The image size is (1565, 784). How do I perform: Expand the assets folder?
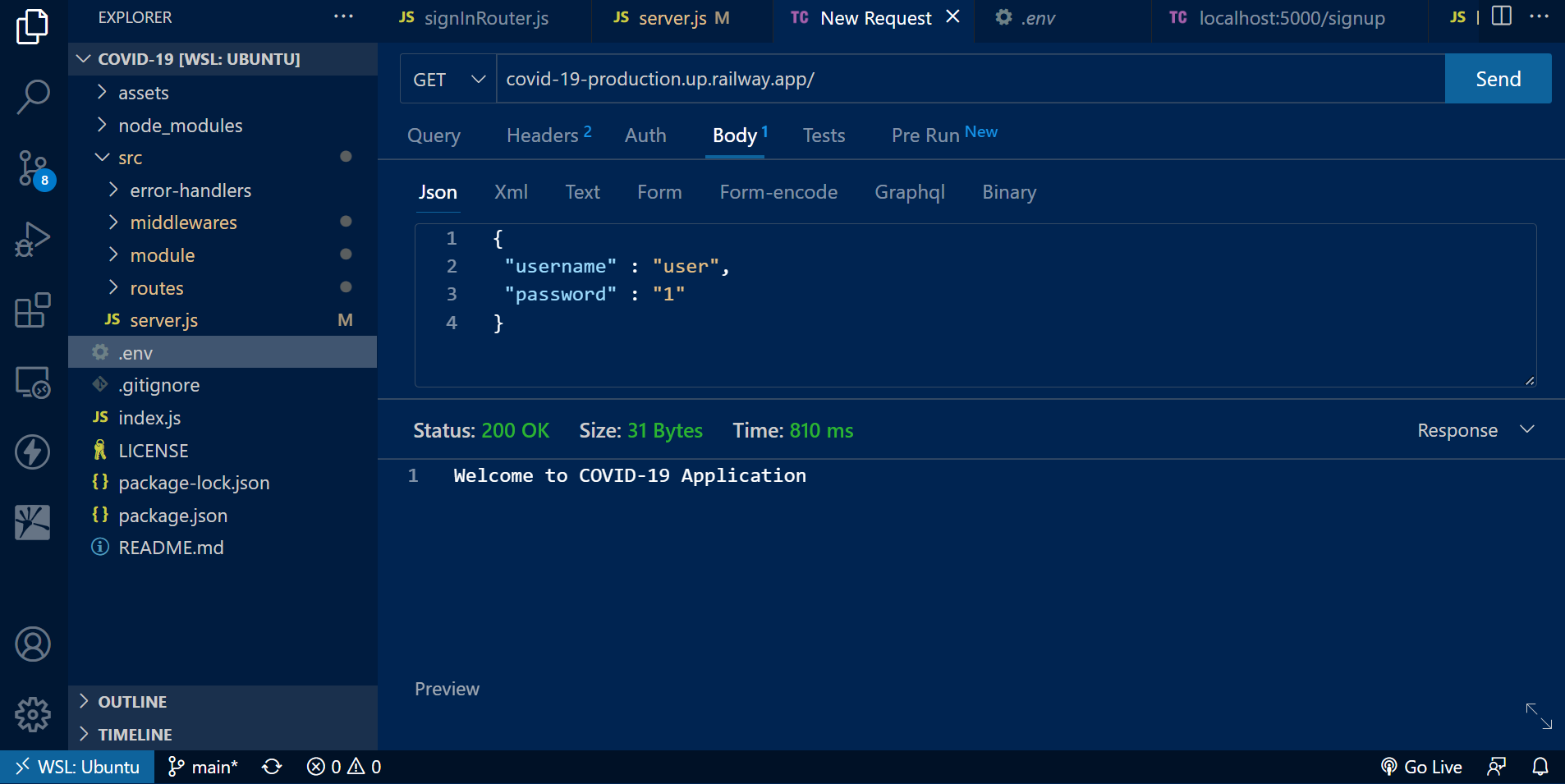pos(223,93)
